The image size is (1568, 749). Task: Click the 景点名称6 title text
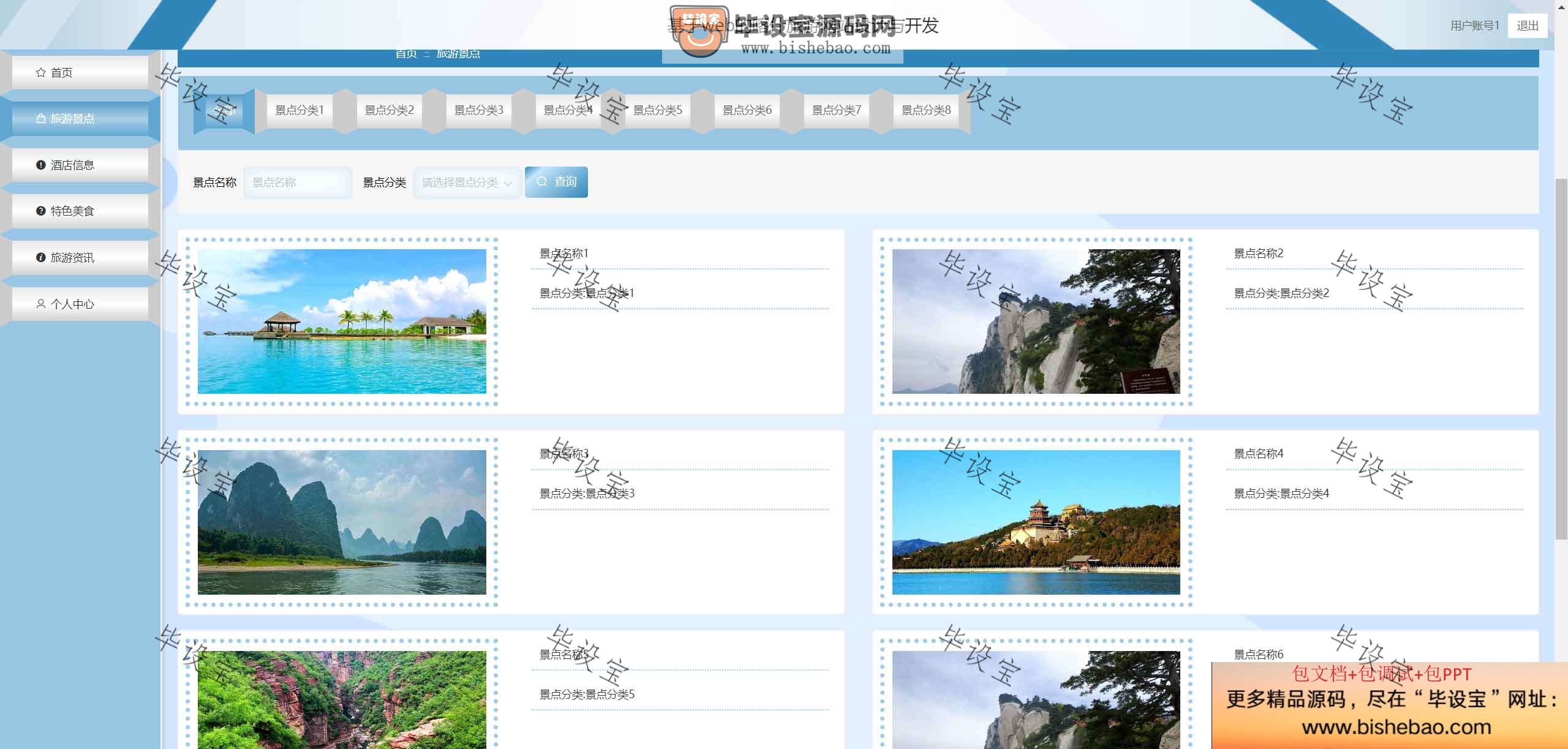pyautogui.click(x=1258, y=655)
